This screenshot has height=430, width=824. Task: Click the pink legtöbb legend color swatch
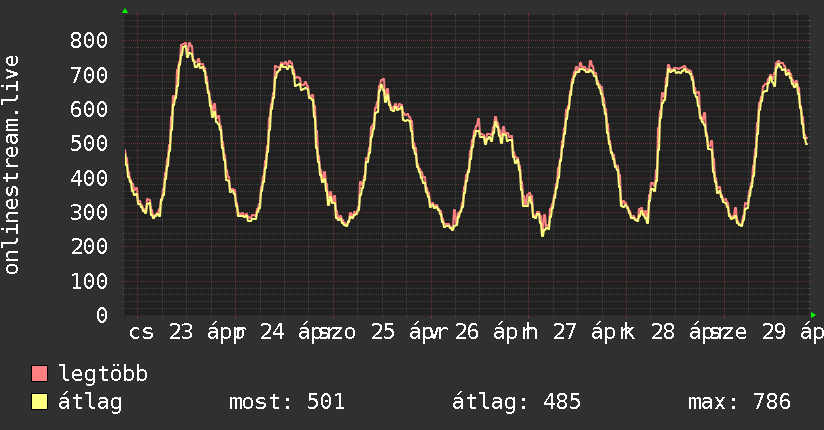[39, 373]
